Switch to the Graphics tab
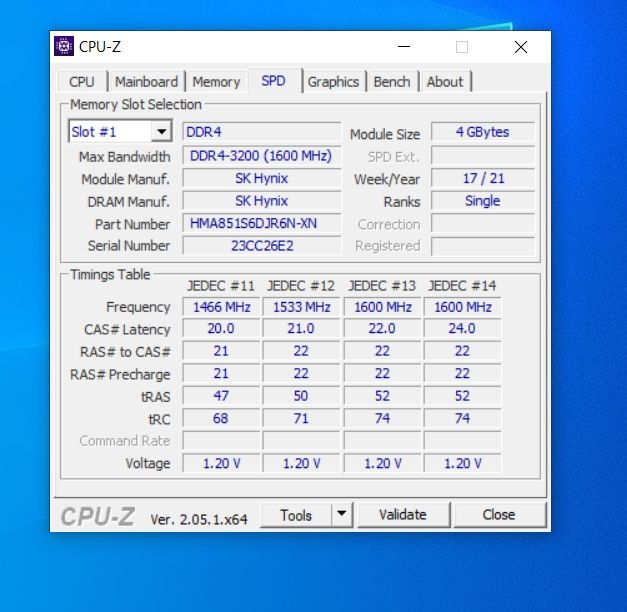Screen dimensions: 627x612 click(333, 82)
